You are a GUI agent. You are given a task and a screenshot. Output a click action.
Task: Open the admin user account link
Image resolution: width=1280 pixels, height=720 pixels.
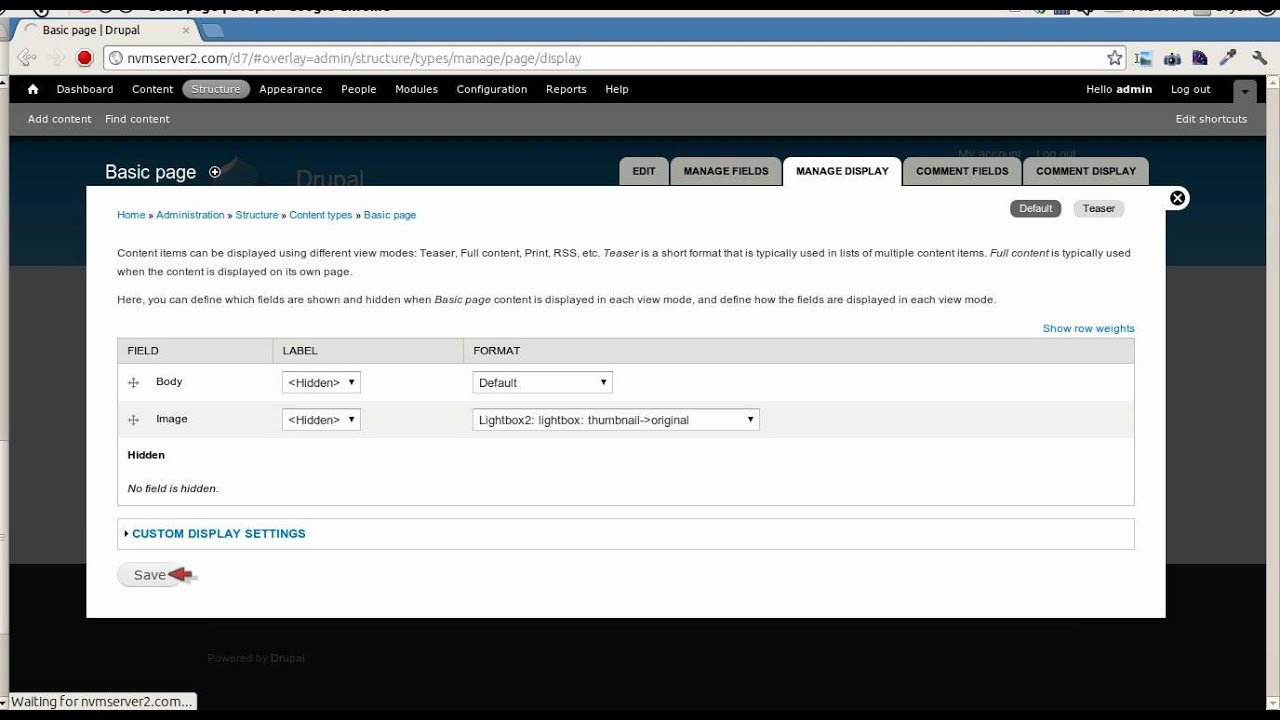coord(1134,89)
